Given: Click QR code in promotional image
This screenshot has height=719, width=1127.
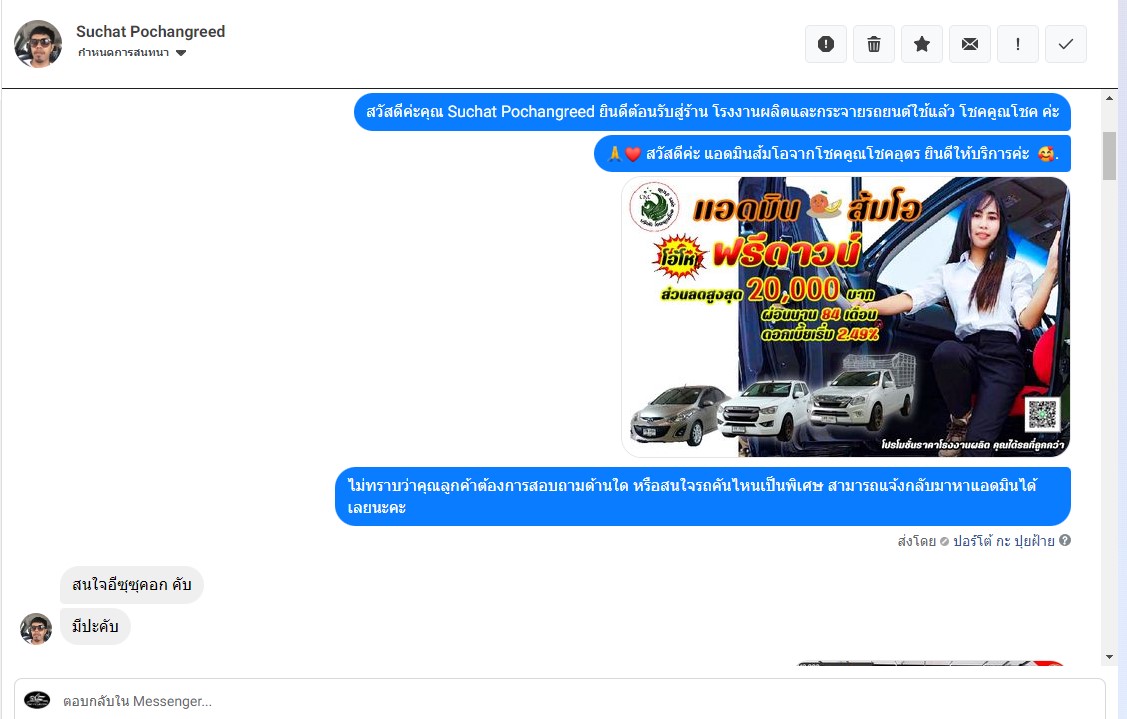Looking at the screenshot, I should pos(1042,414).
